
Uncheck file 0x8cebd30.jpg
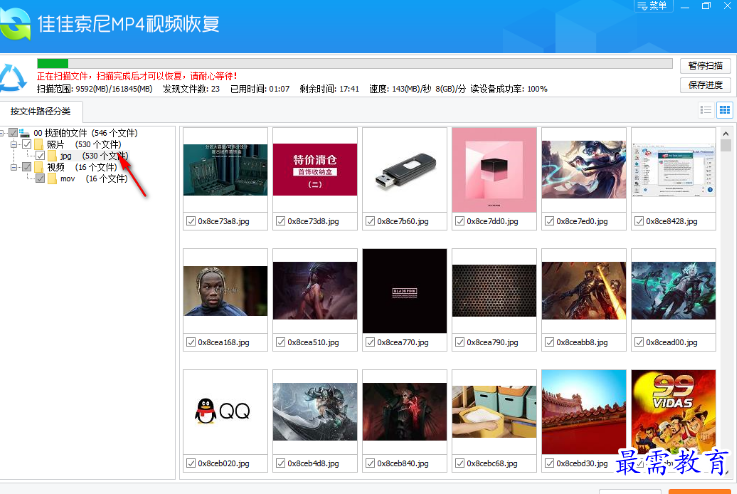[x=549, y=463]
